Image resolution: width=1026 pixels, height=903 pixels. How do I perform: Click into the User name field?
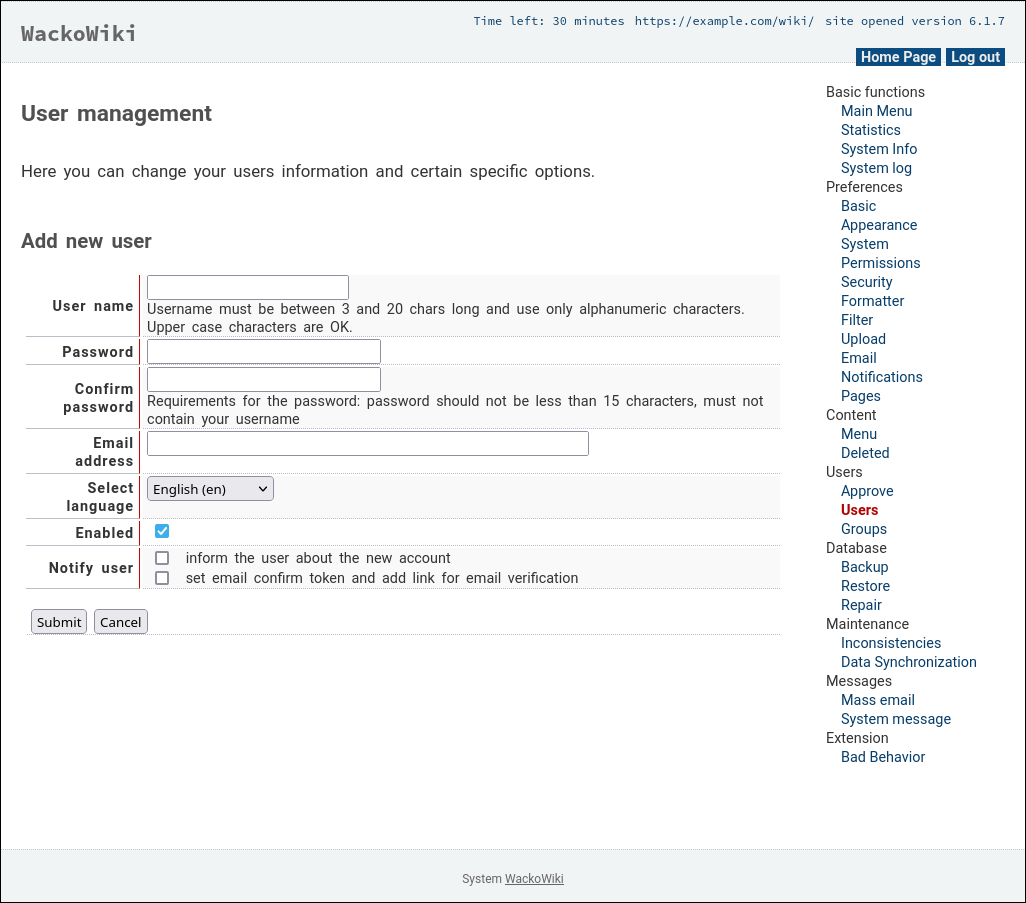pos(247,287)
